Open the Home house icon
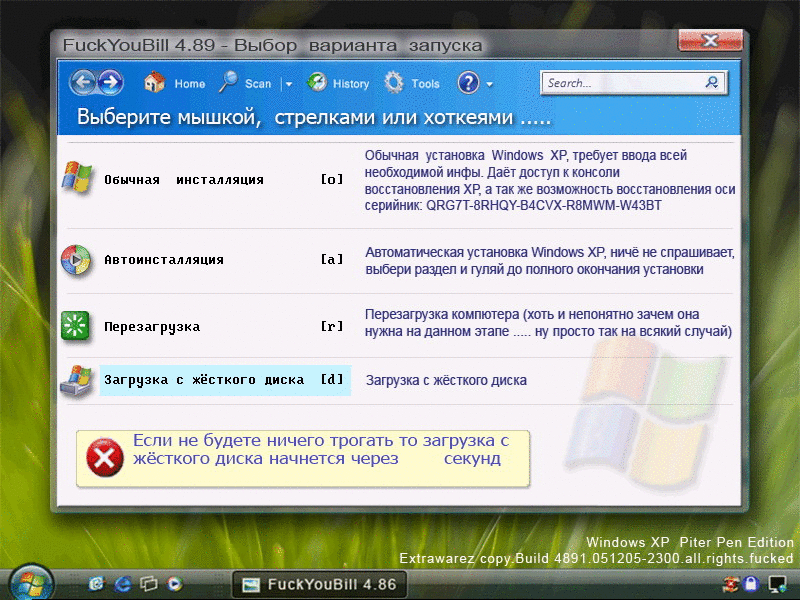Image resolution: width=800 pixels, height=600 pixels. (x=154, y=82)
